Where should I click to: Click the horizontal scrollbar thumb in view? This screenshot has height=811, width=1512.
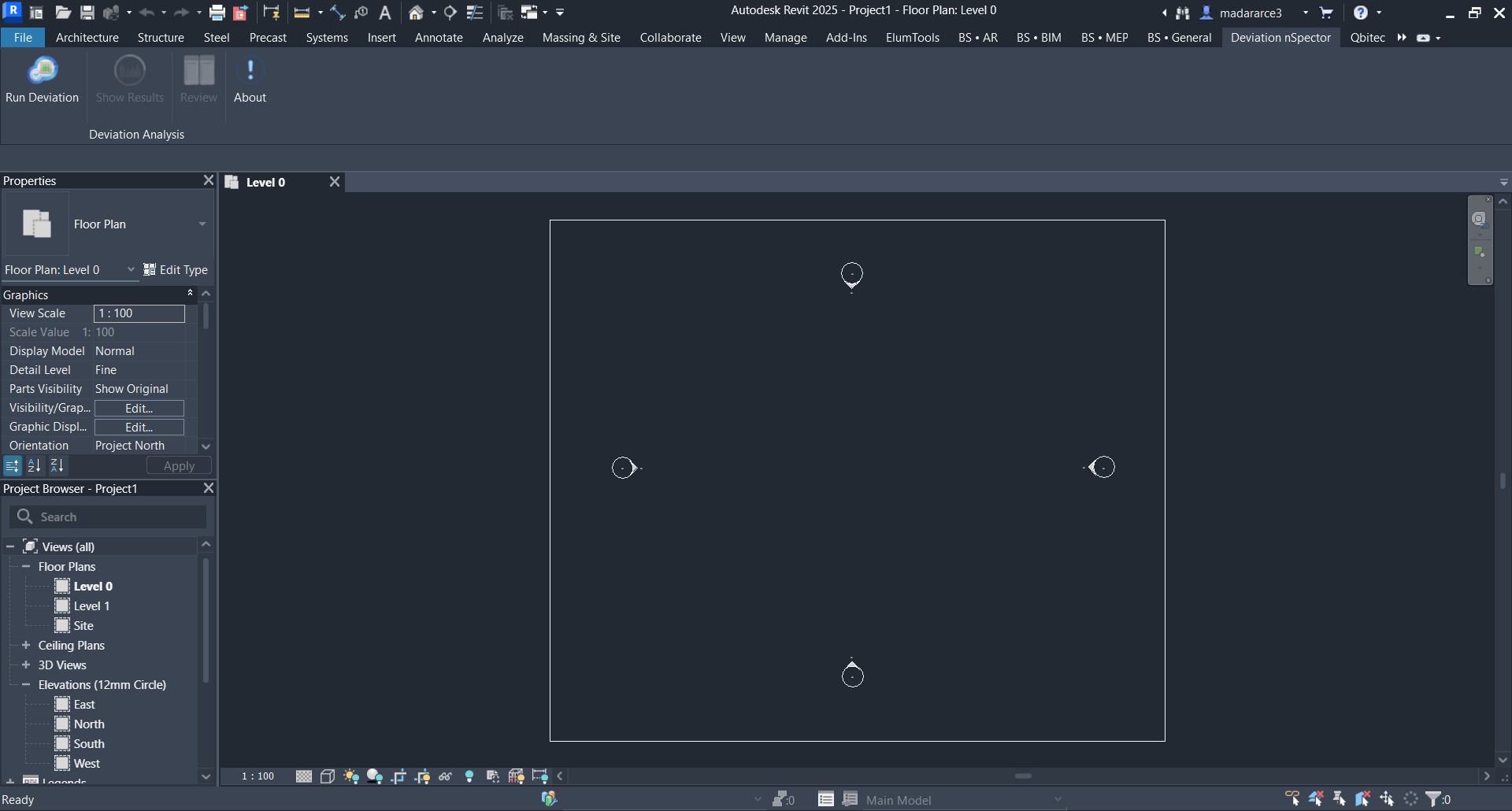(1023, 776)
